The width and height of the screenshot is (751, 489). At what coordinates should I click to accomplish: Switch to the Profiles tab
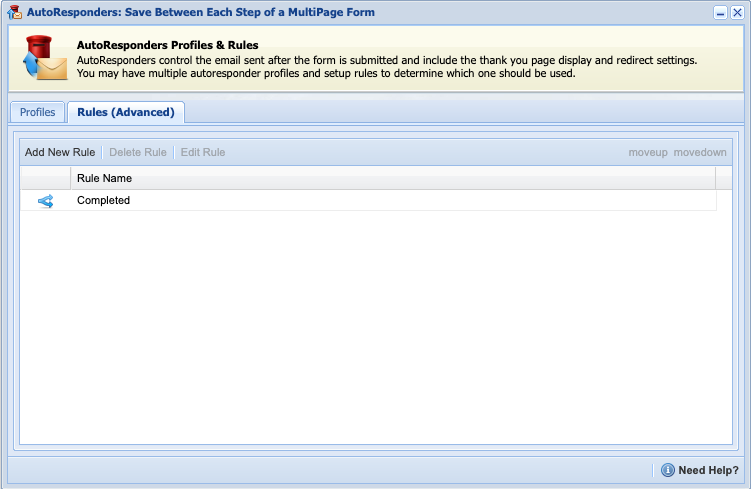(x=37, y=112)
